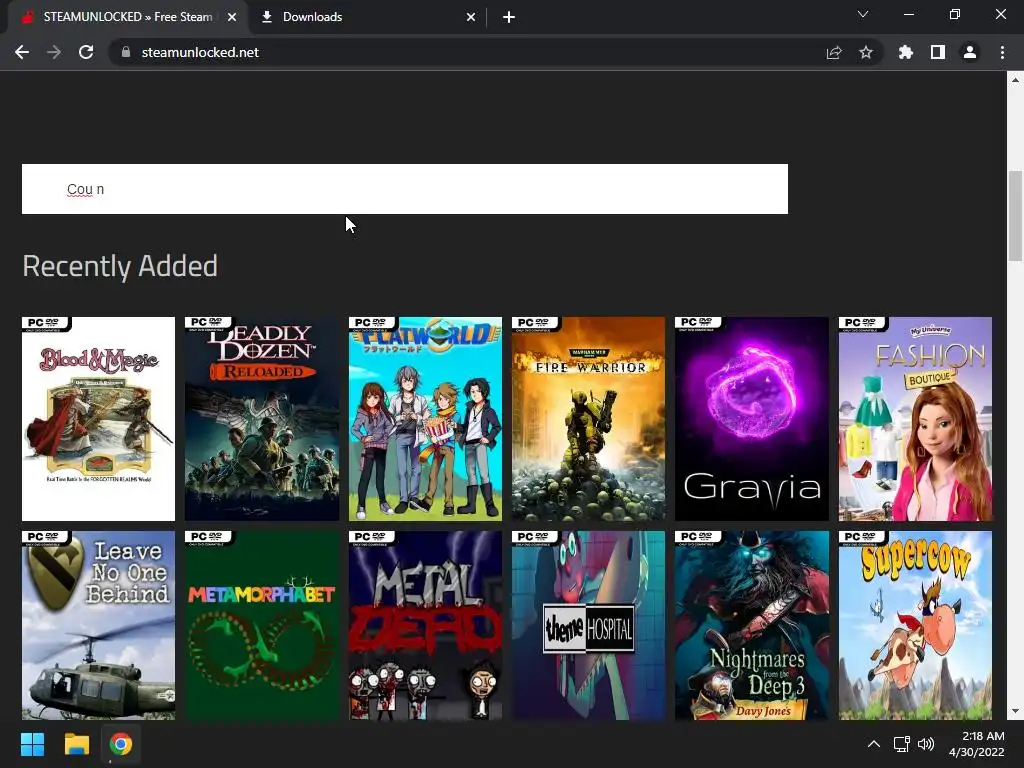
Task: Open the Theme Hospital game cover
Action: click(588, 625)
